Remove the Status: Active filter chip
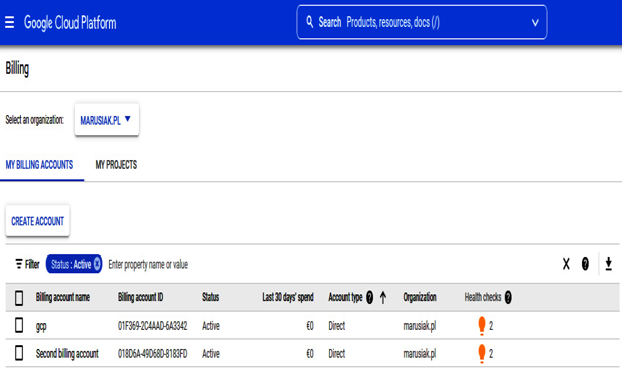Screen dimensions: 624x370 (x=97, y=264)
